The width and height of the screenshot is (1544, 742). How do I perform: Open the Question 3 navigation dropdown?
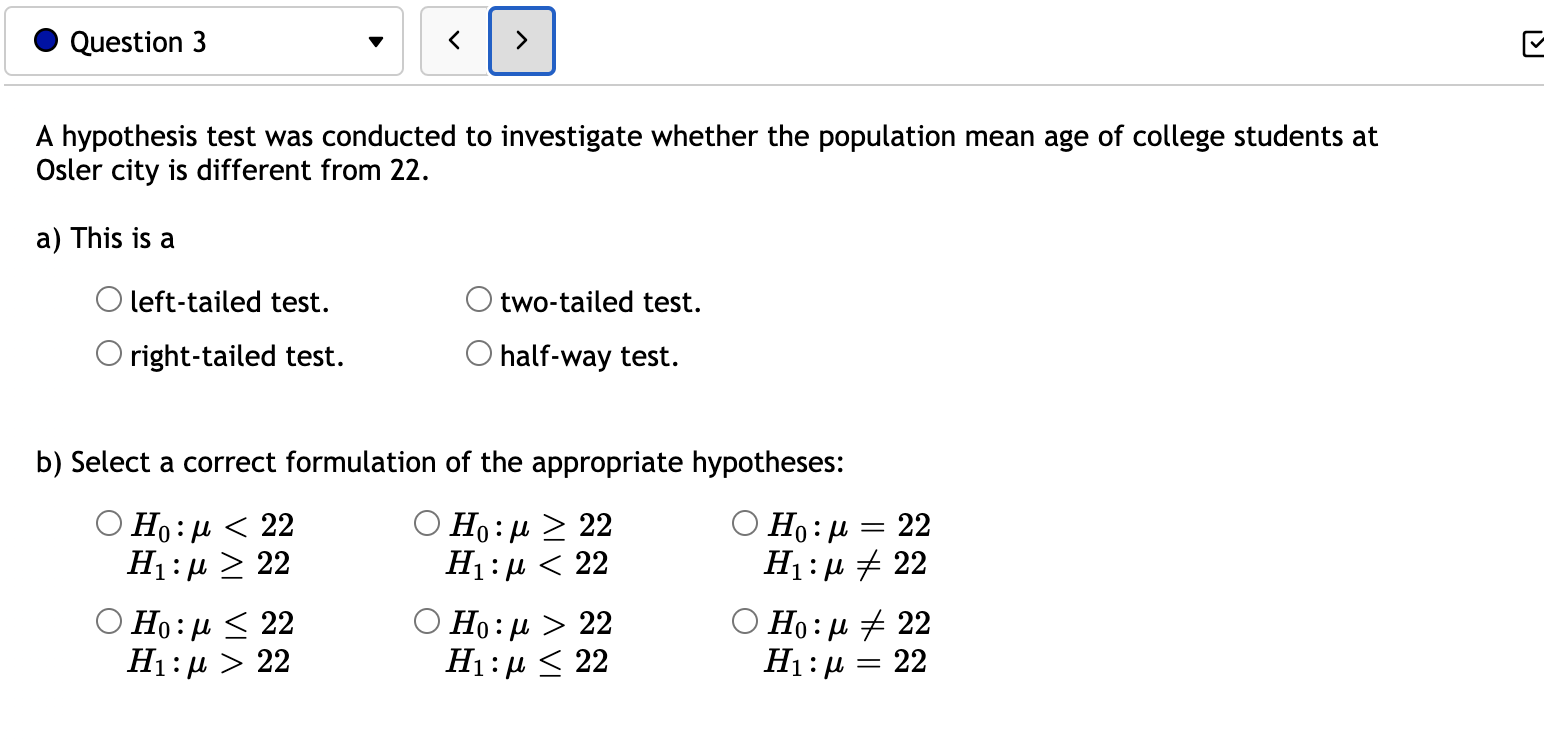coord(204,41)
